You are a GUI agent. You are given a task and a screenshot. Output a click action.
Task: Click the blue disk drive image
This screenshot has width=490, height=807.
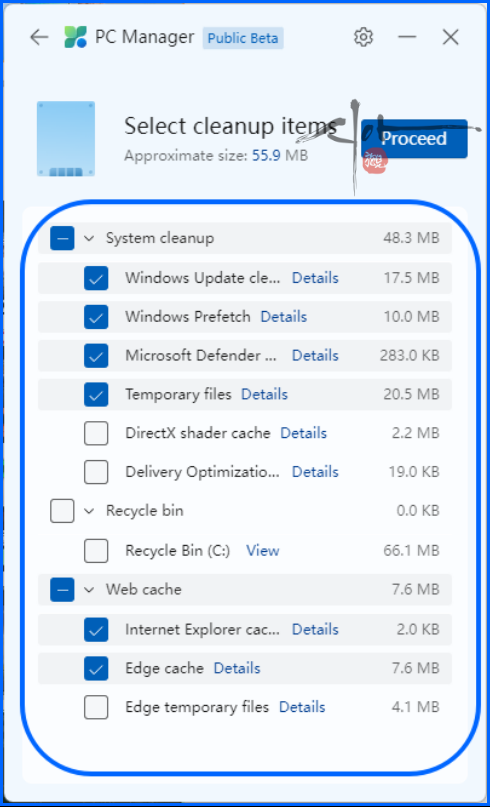click(66, 138)
